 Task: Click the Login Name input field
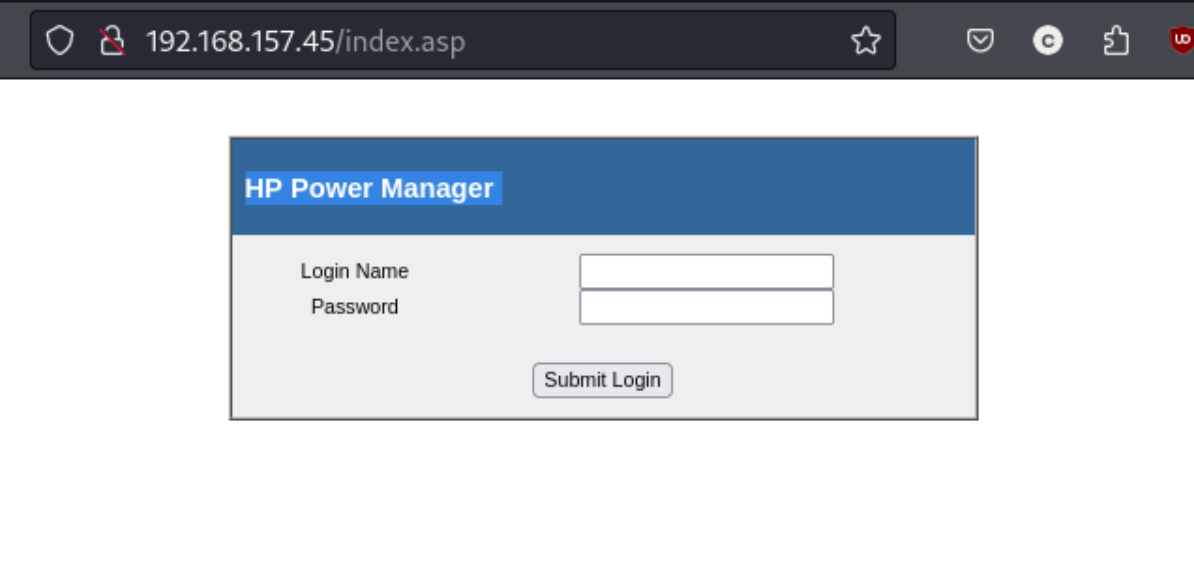coord(707,272)
